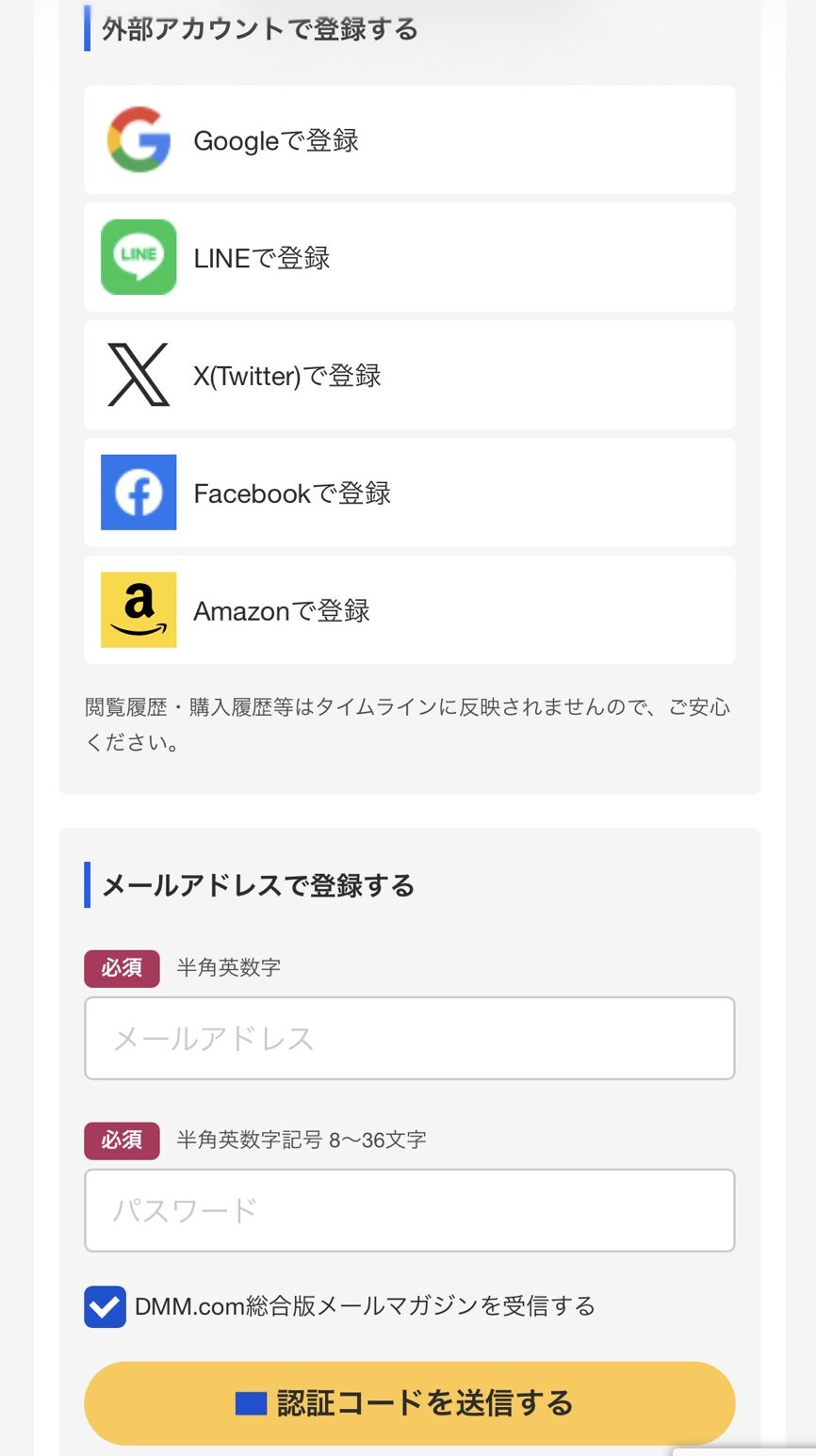Image resolution: width=816 pixels, height=1456 pixels.
Task: Focus the メールアドレス input field
Action: click(409, 1038)
